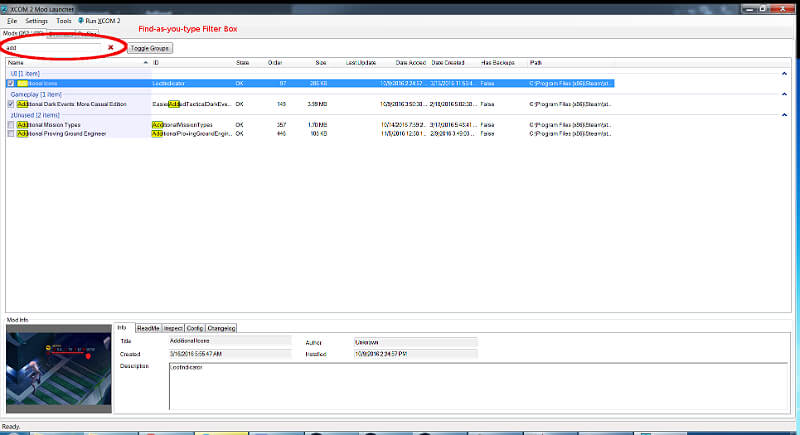Check Additional Proving Ground Engineer mod

pyautogui.click(x=11, y=133)
